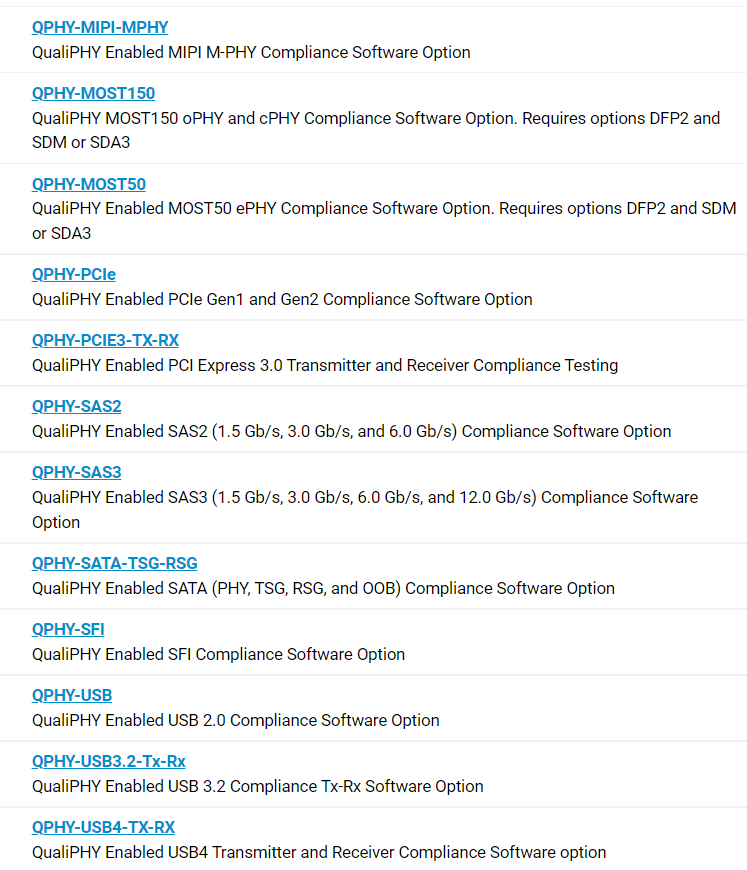
Task: Click the QPHY-PCIe link
Action: (74, 275)
